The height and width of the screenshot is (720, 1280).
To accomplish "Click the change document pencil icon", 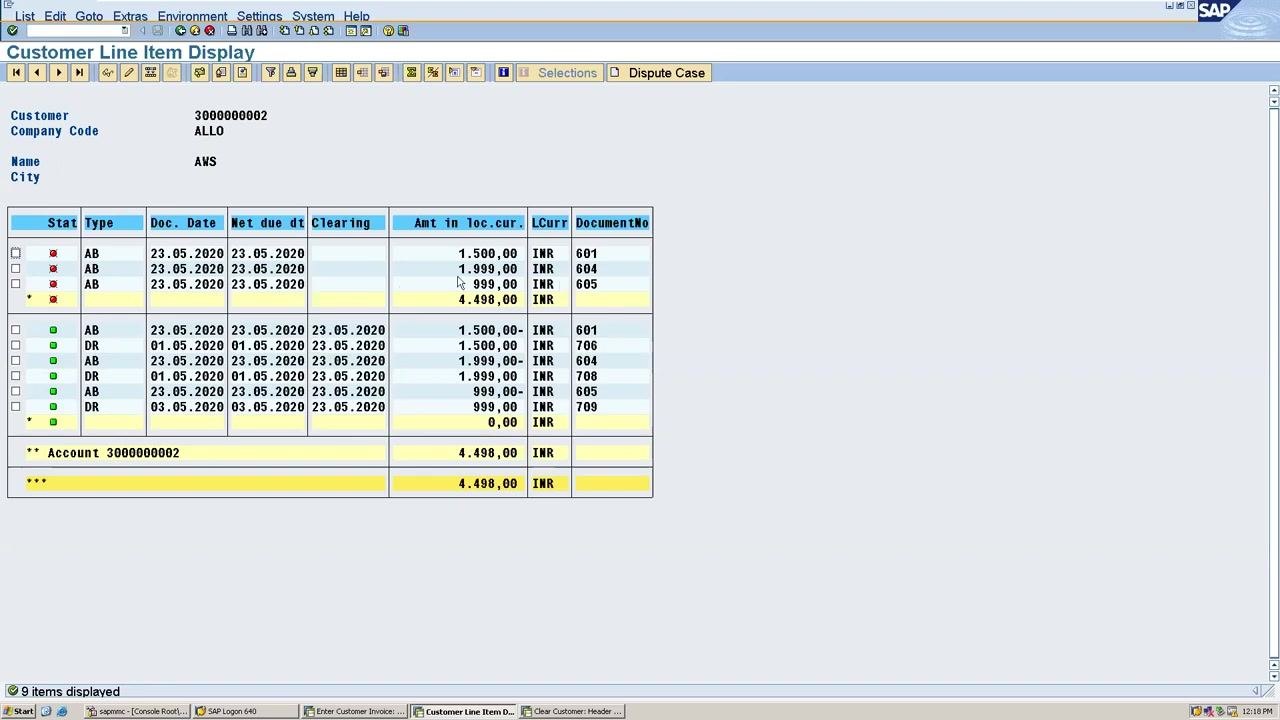I will tap(129, 73).
